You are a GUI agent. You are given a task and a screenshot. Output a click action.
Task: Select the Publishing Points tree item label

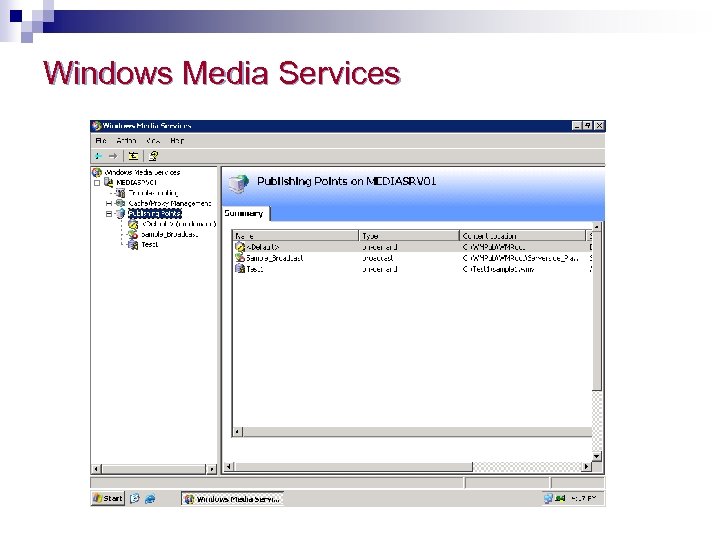[x=155, y=214]
